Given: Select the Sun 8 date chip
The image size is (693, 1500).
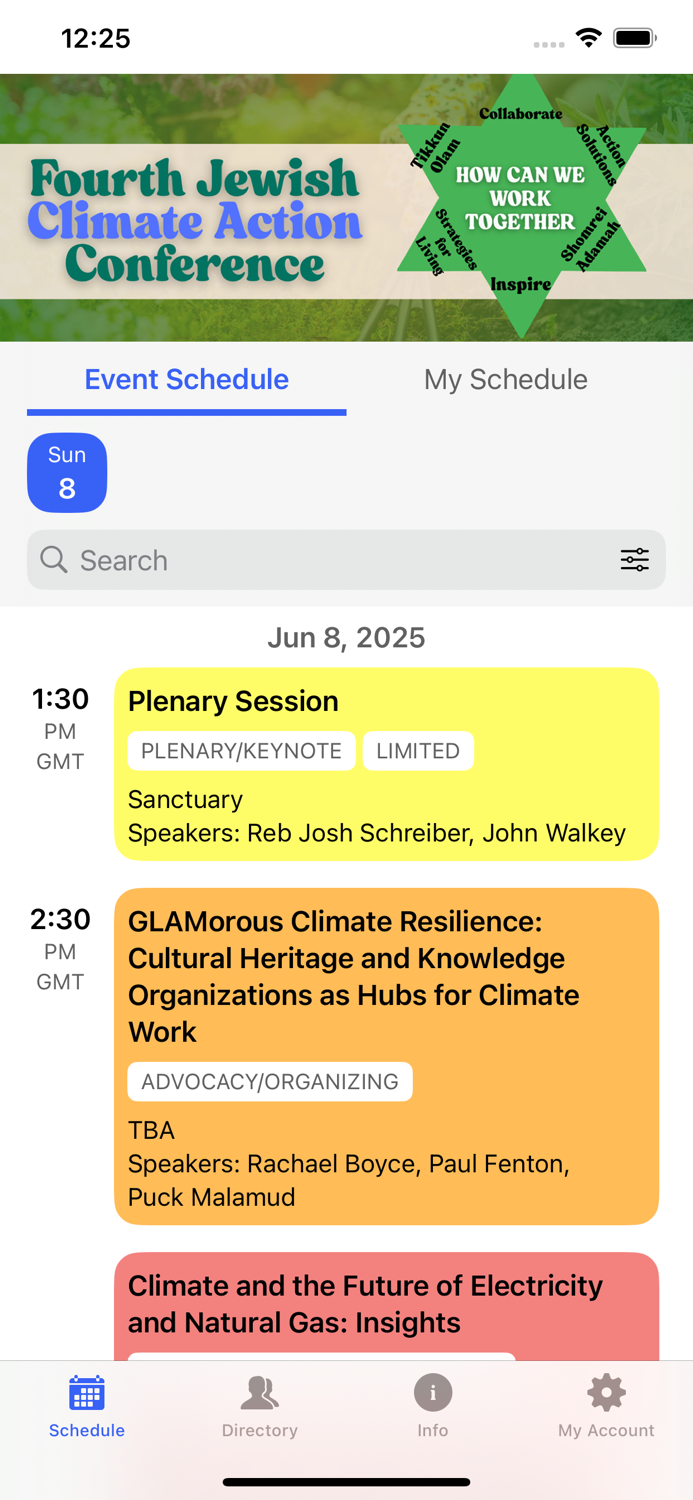Looking at the screenshot, I should click(67, 472).
